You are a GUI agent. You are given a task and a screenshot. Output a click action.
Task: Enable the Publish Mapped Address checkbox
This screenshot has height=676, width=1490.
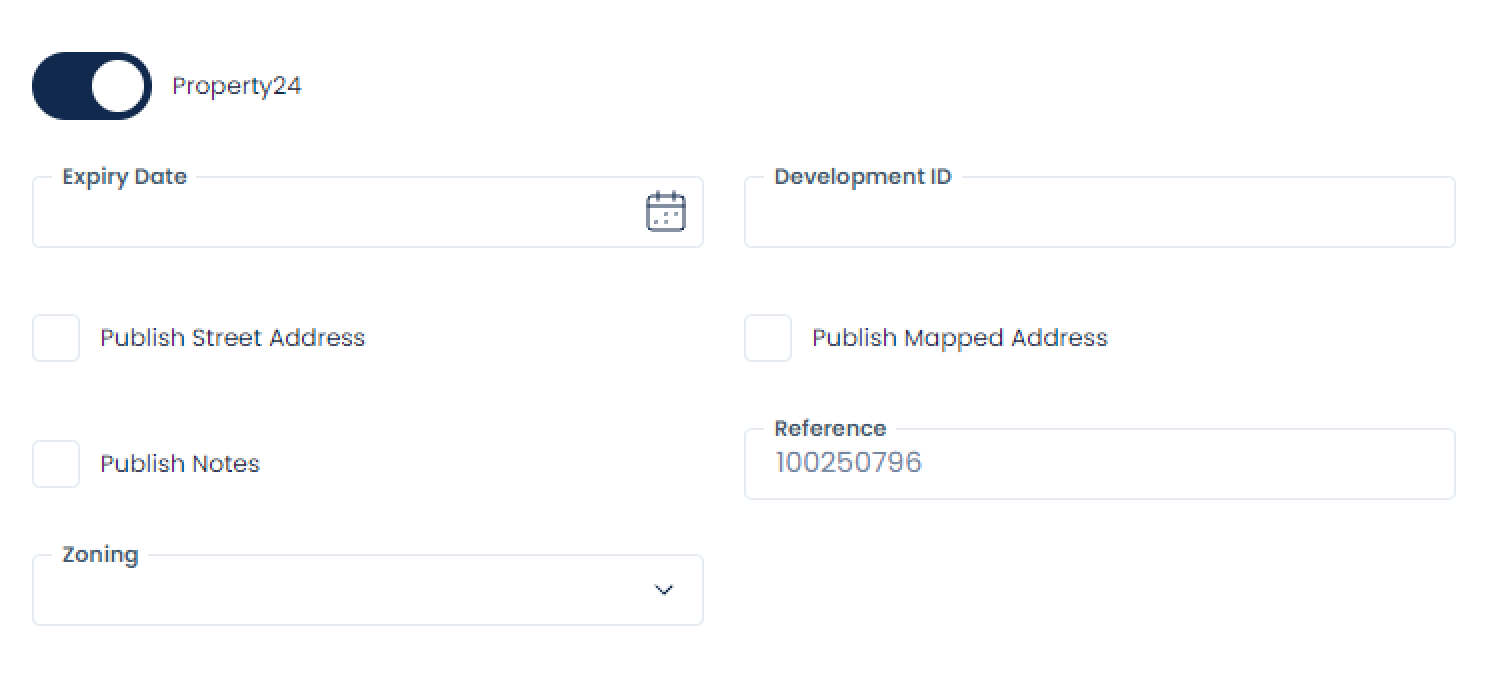tap(768, 338)
